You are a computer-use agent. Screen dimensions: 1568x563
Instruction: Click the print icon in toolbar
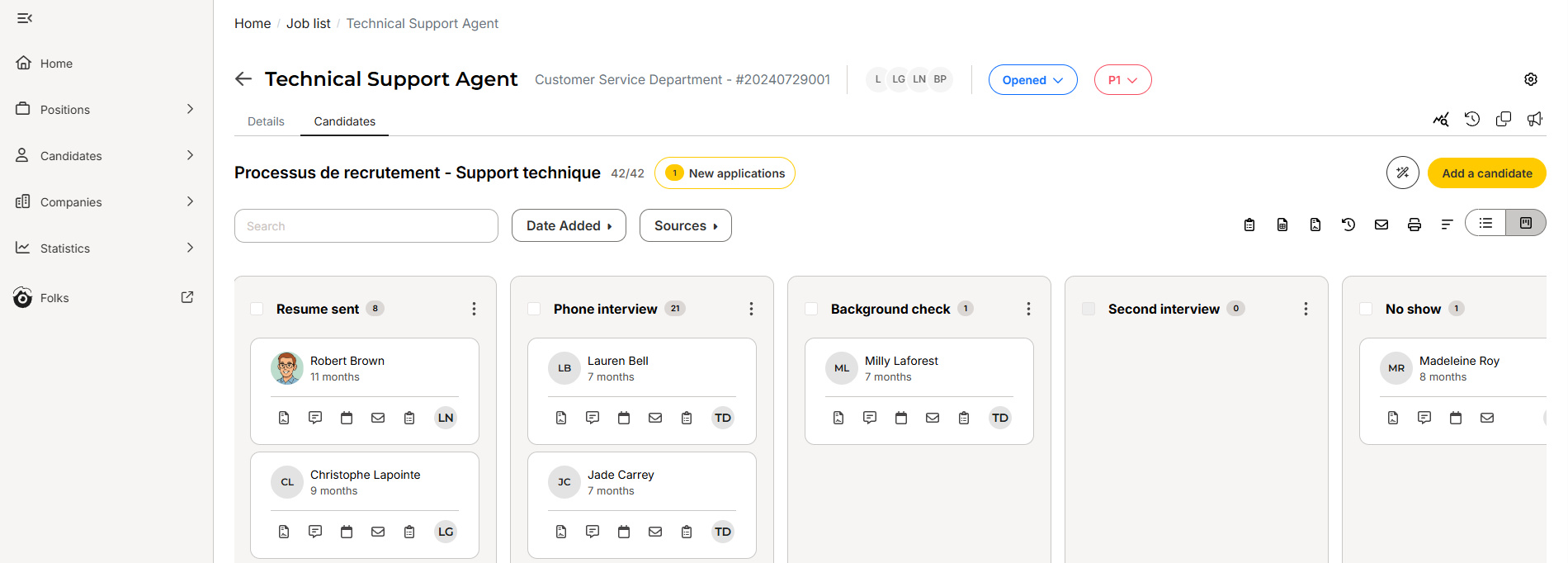pos(1414,225)
